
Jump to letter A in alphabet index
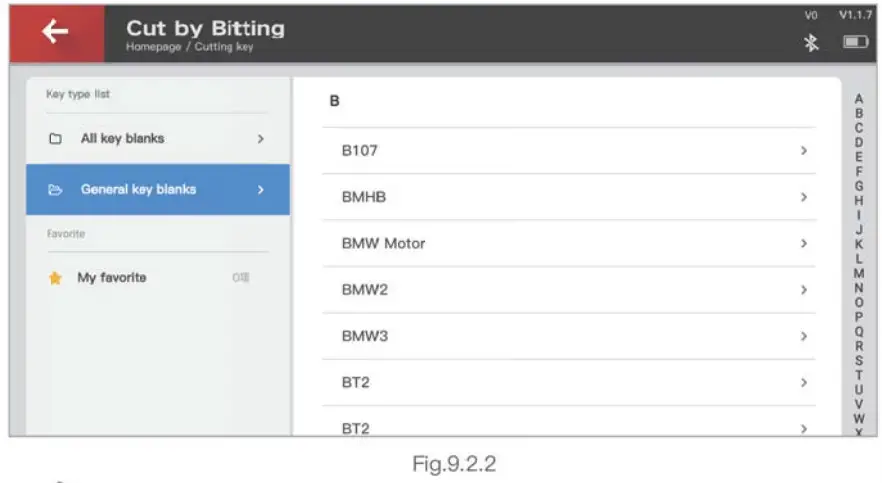point(859,99)
